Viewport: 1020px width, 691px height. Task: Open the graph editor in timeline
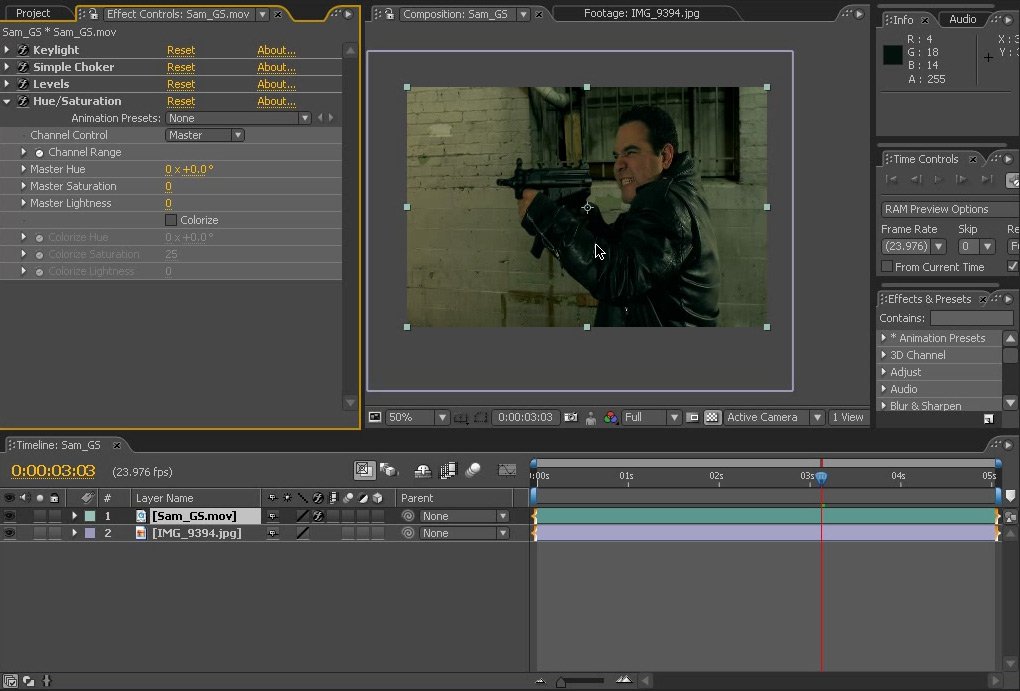(507, 469)
